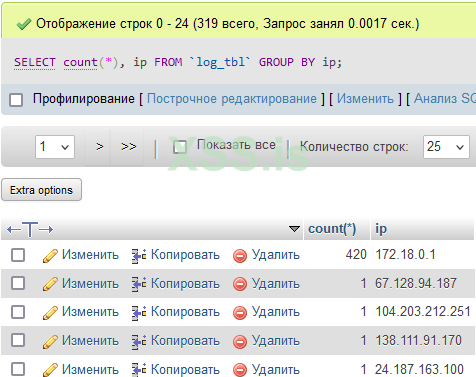Open column options triangle before count(*)
Viewport: 476px width, 377px height.
294,229
